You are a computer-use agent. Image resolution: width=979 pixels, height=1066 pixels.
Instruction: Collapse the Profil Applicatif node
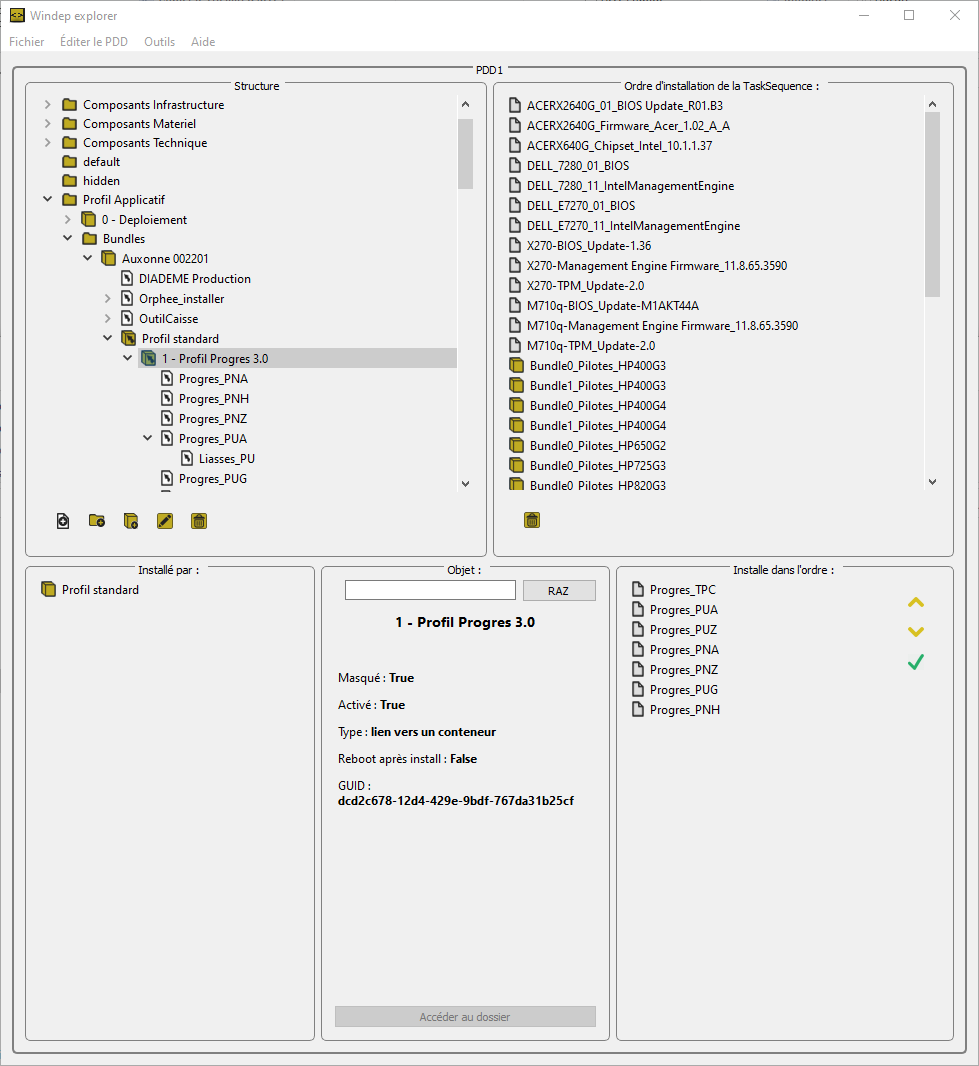pyautogui.click(x=47, y=199)
